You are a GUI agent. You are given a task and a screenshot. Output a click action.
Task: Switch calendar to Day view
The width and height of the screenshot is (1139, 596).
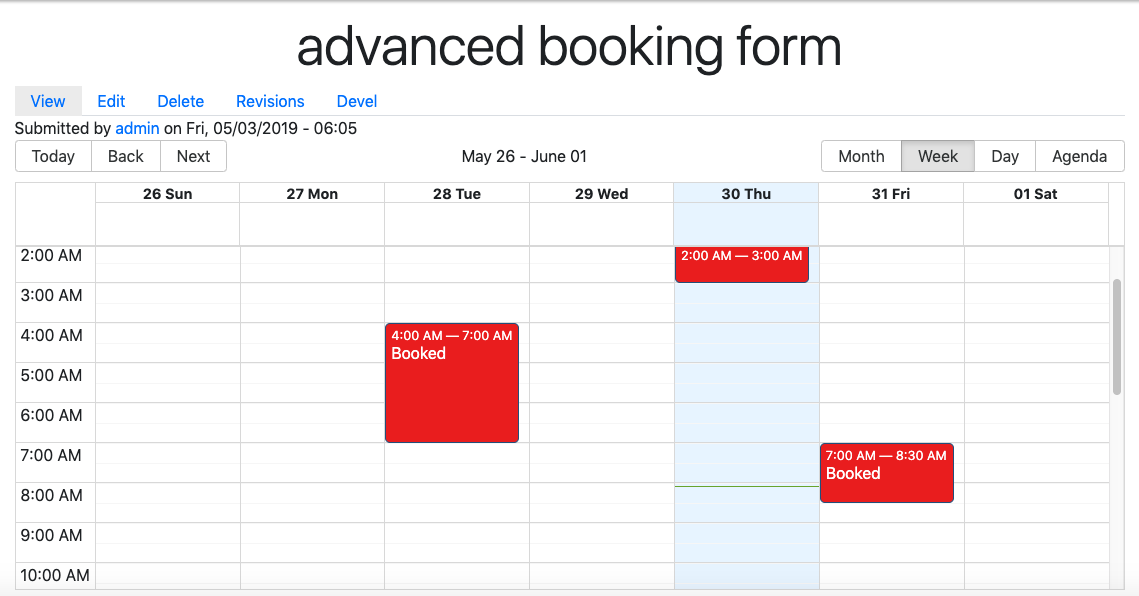click(1005, 156)
